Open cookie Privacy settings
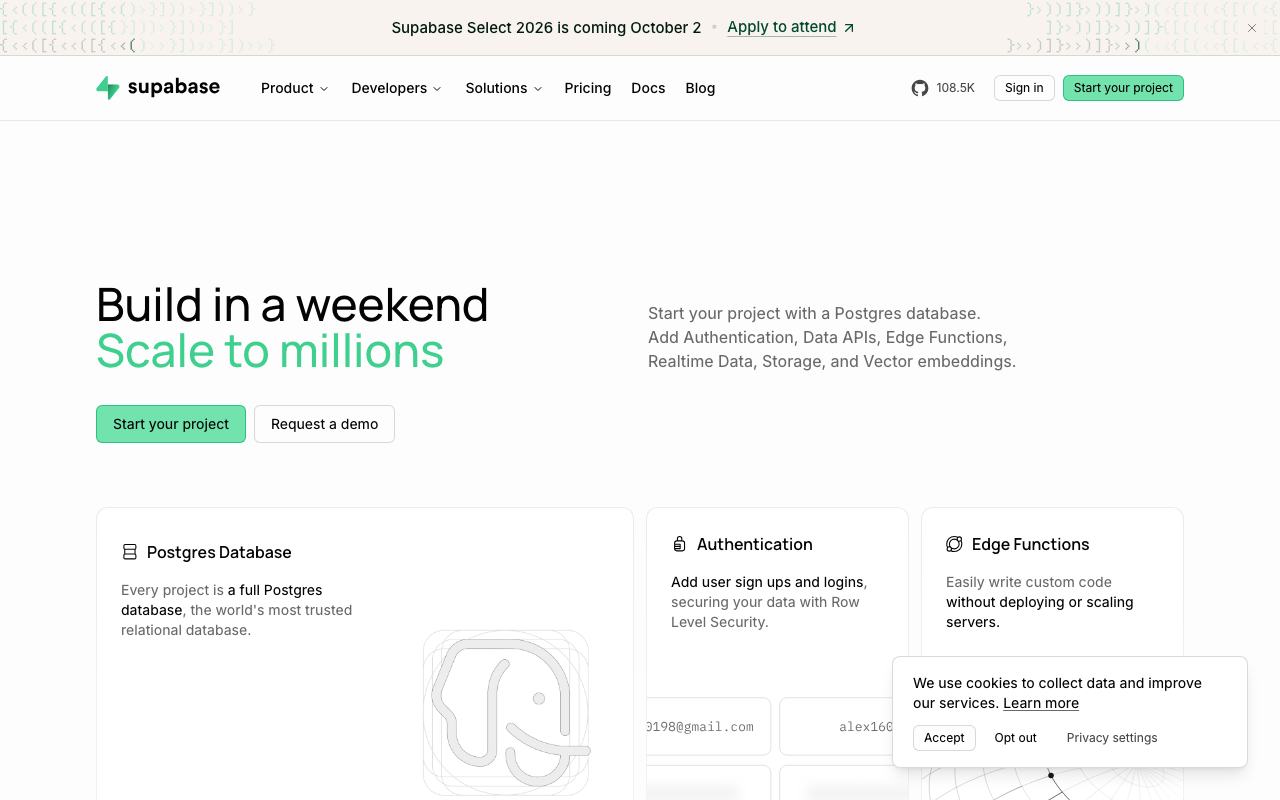This screenshot has width=1280, height=800. pyautogui.click(x=1112, y=738)
